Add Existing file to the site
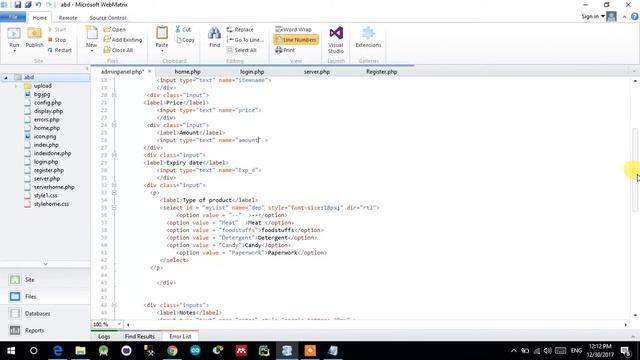The image size is (640, 360). tap(123, 40)
